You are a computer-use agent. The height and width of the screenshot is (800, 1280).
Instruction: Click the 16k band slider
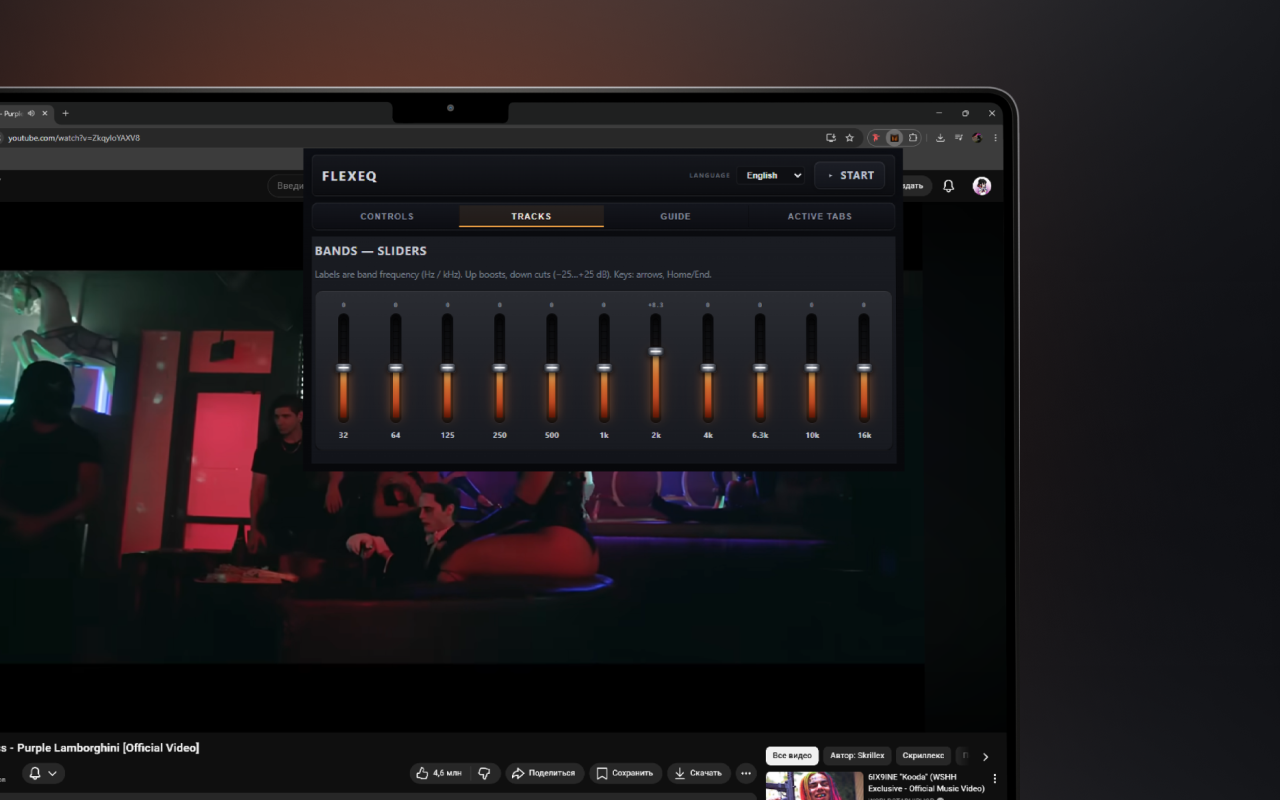pyautogui.click(x=864, y=368)
